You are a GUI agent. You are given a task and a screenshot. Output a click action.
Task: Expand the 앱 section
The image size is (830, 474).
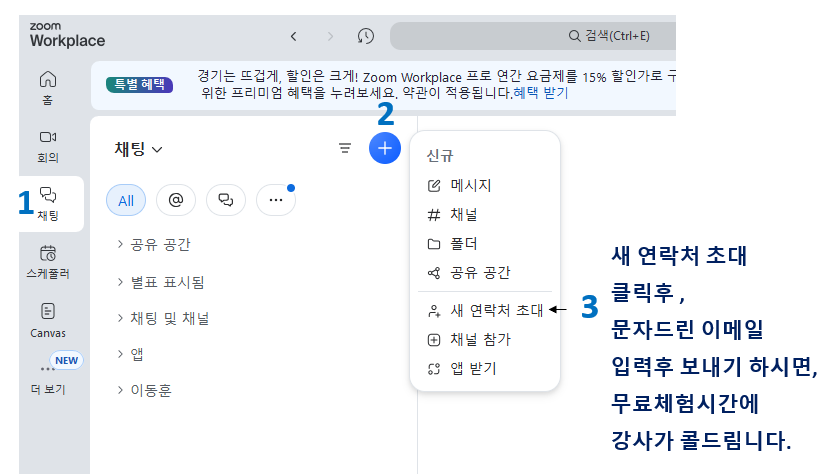click(130, 354)
